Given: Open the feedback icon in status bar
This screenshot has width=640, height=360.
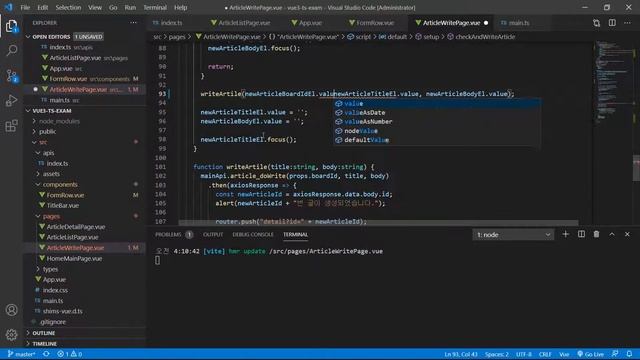Looking at the screenshot, I should tap(615, 354).
